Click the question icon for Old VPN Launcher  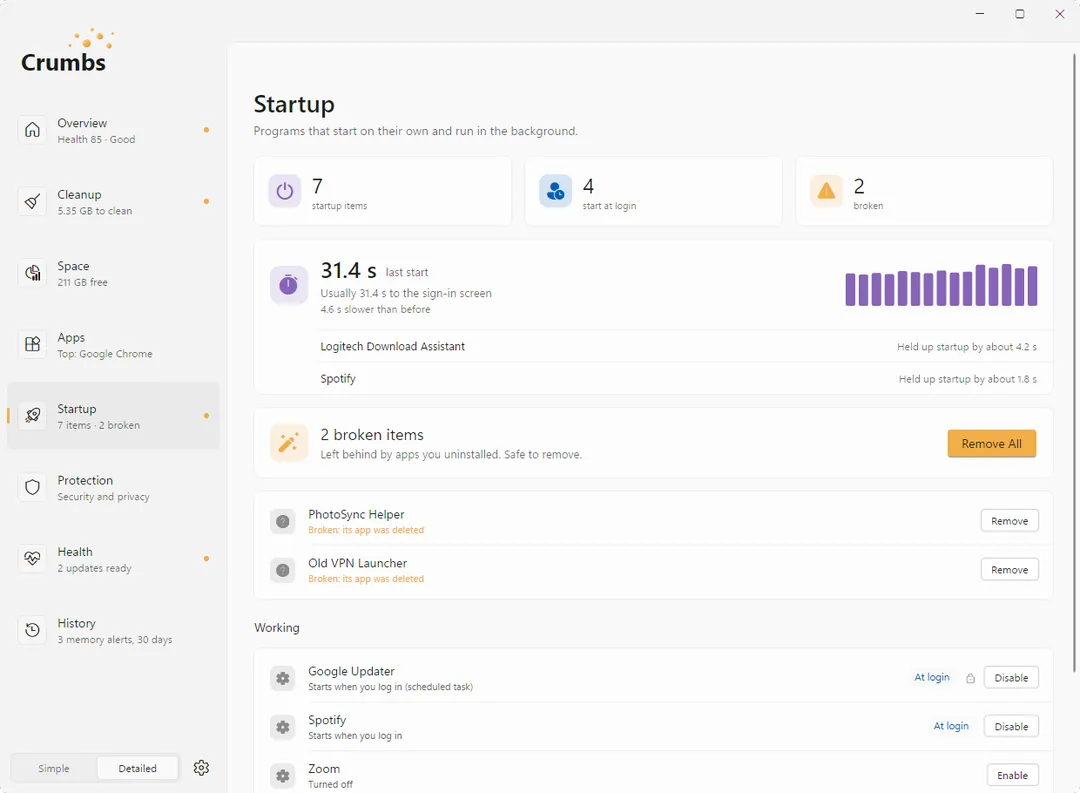[282, 570]
